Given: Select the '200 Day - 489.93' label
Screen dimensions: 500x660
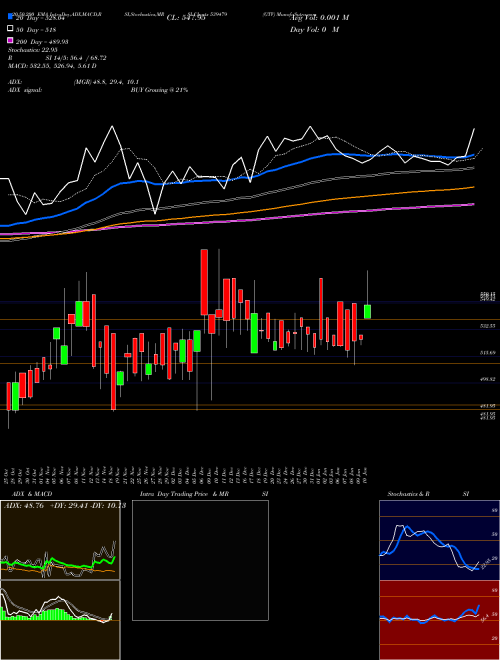Looking at the screenshot, I should (x=42, y=42).
